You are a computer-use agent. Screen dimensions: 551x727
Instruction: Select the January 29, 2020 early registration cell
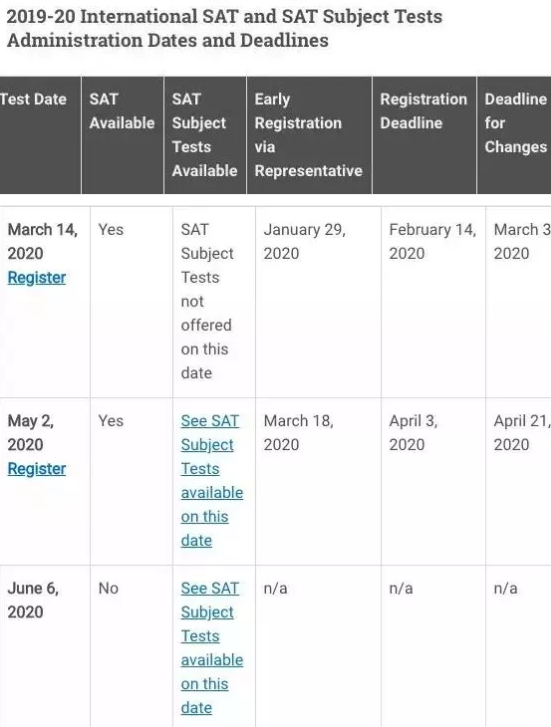pyautogui.click(x=304, y=242)
